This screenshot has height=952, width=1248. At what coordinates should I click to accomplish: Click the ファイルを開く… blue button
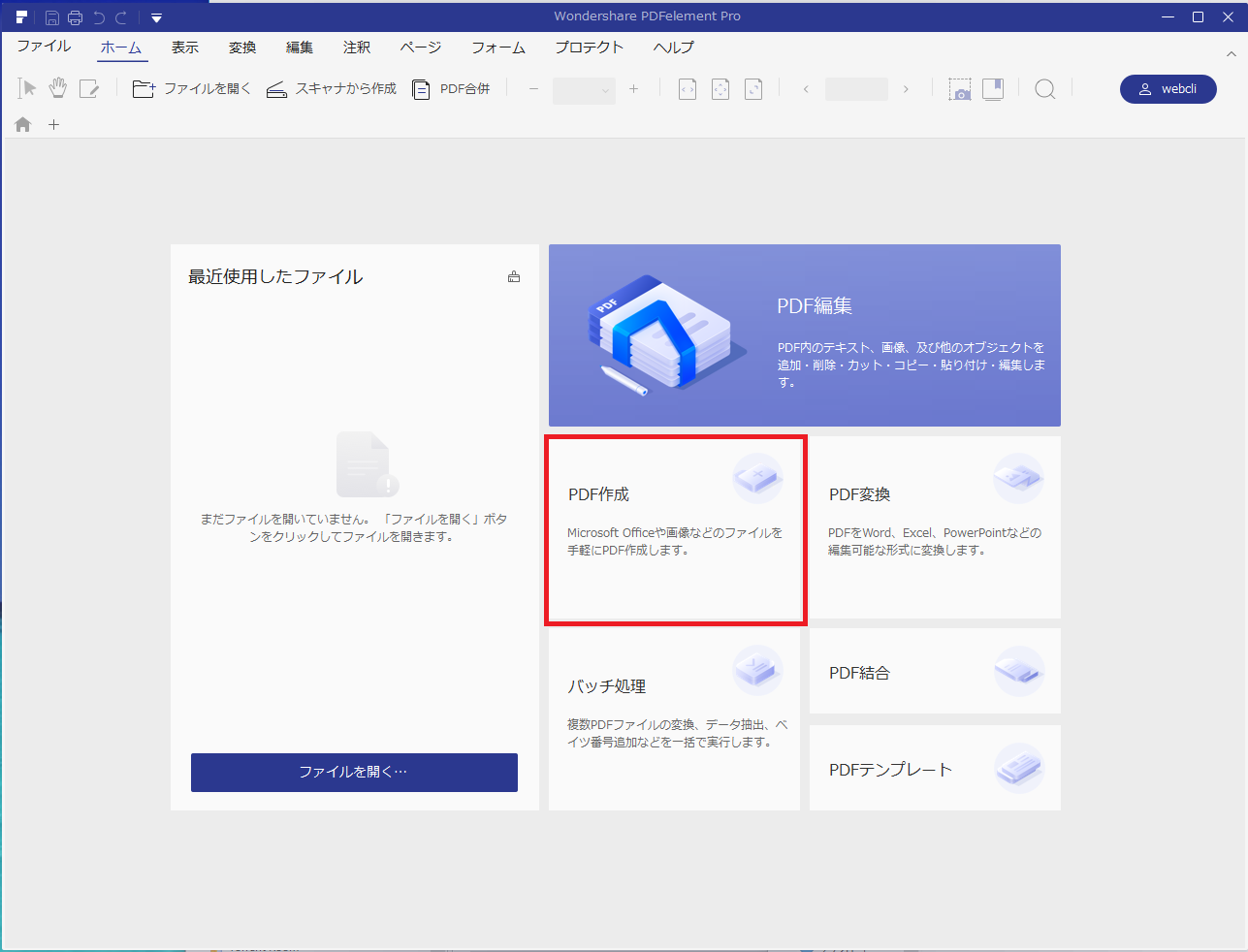click(x=354, y=772)
